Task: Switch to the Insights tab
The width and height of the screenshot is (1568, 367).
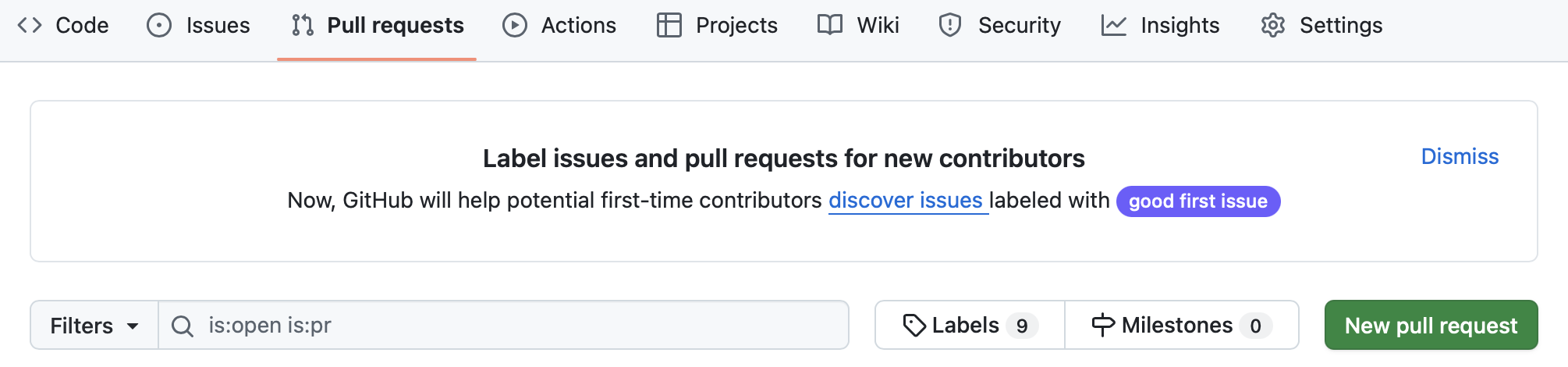Action: (x=1180, y=26)
